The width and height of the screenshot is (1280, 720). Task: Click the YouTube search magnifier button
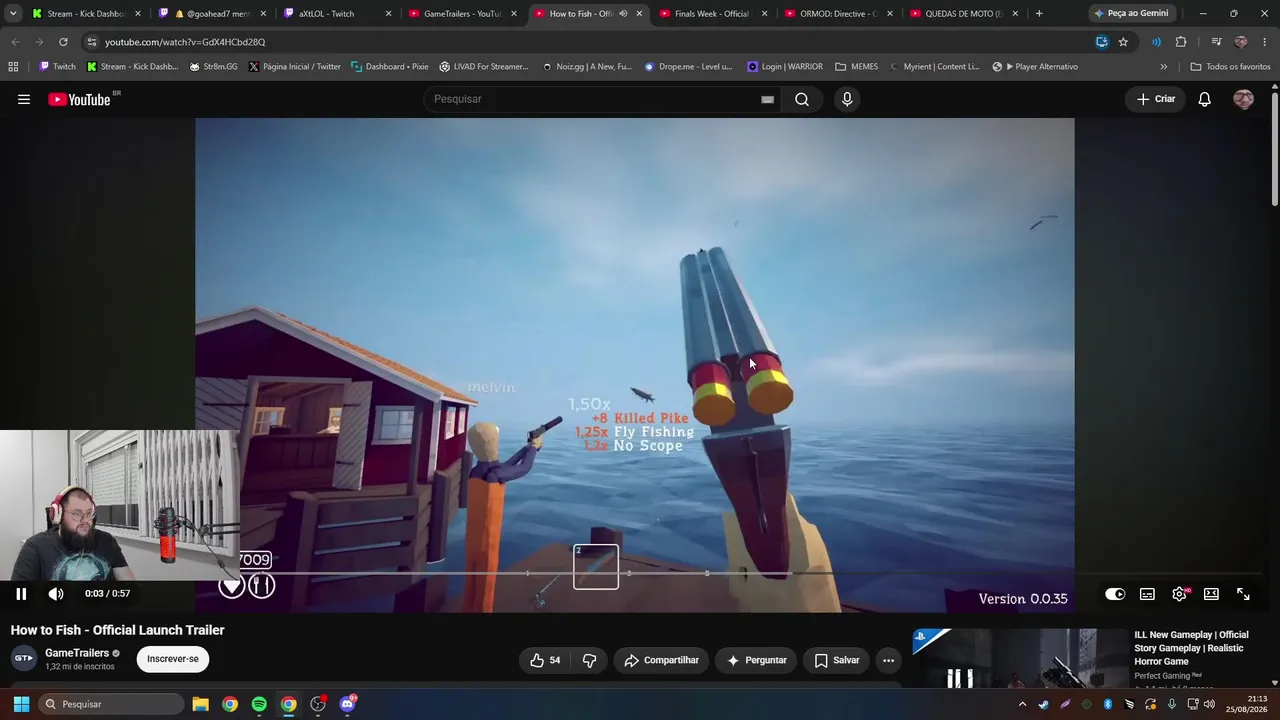[x=802, y=99]
